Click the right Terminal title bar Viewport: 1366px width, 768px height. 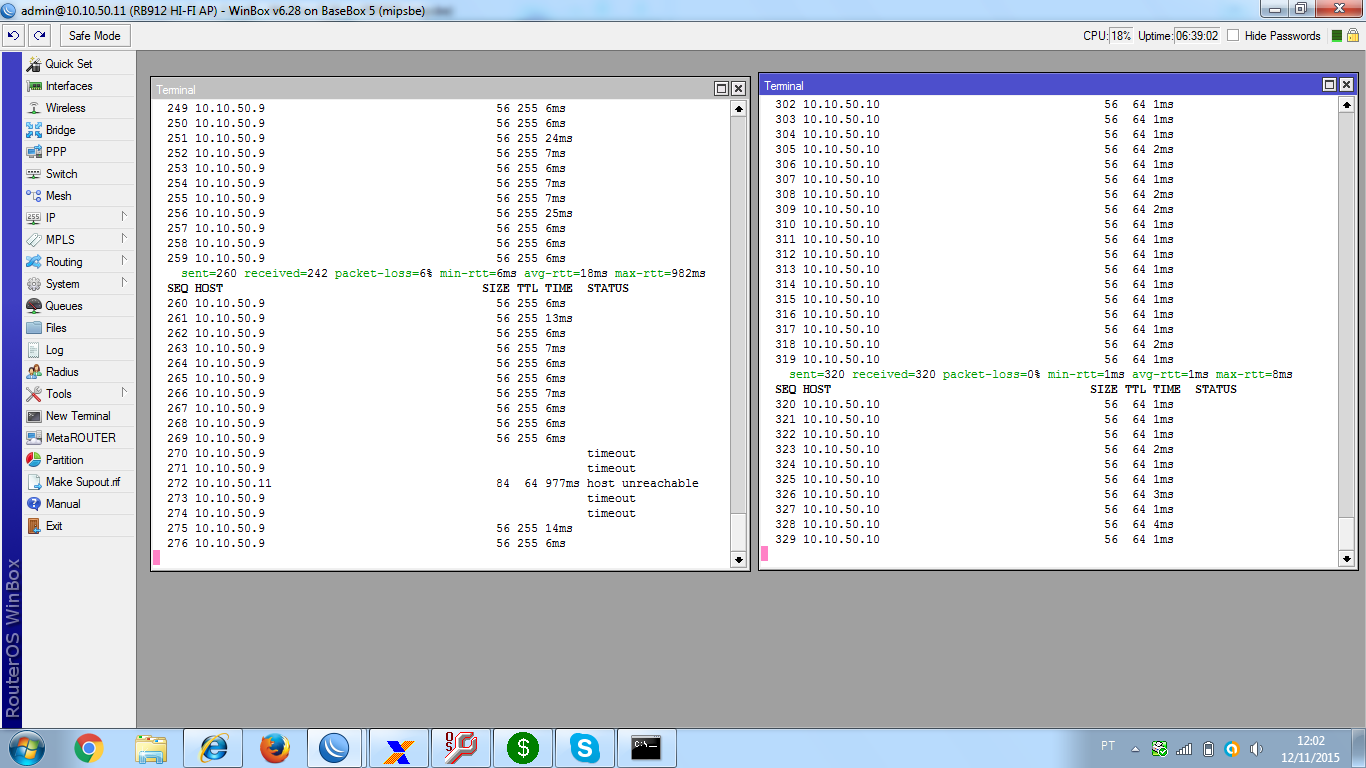(x=1040, y=85)
